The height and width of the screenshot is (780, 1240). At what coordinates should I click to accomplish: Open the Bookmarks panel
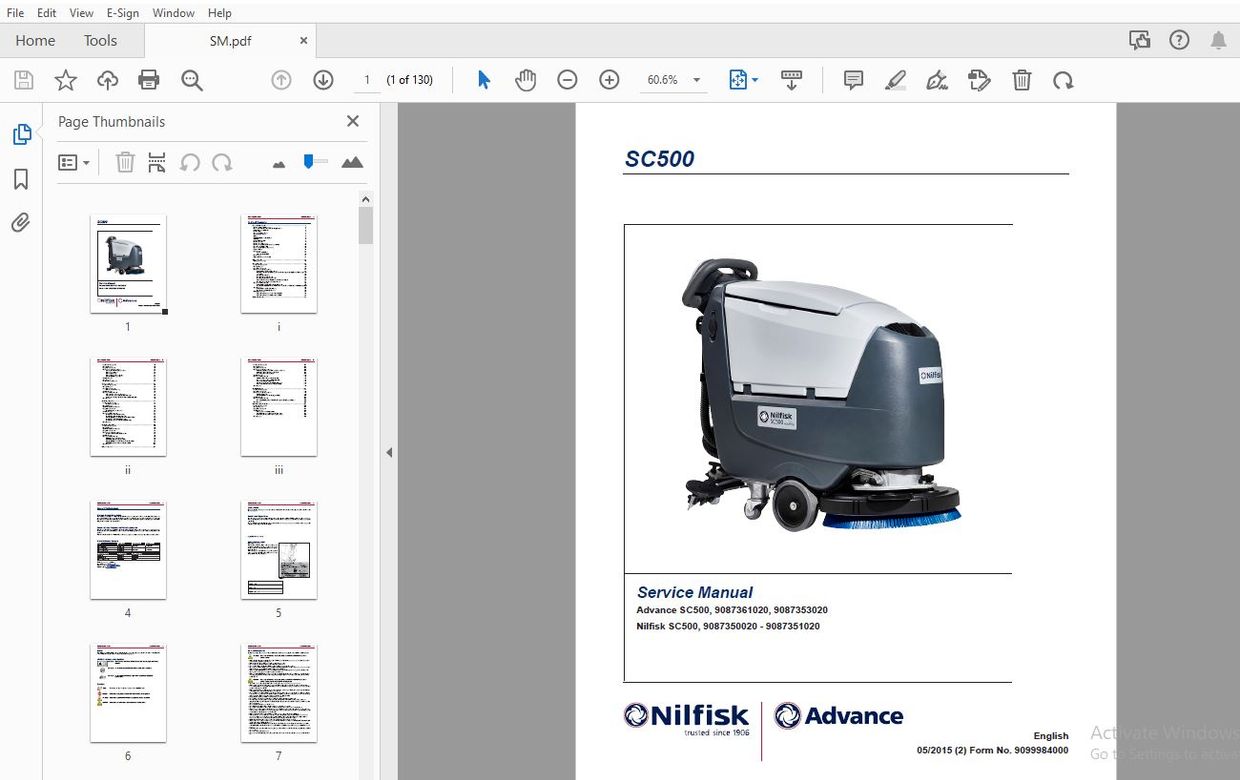coord(21,178)
